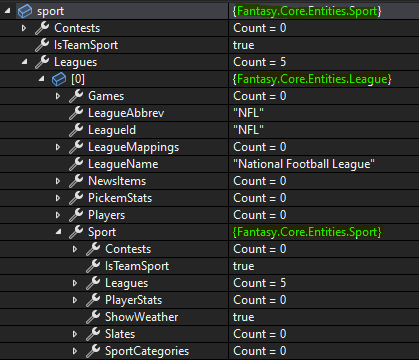The width and height of the screenshot is (419, 360).
Task: Select the ShowWeather property name
Action: pos(141,317)
